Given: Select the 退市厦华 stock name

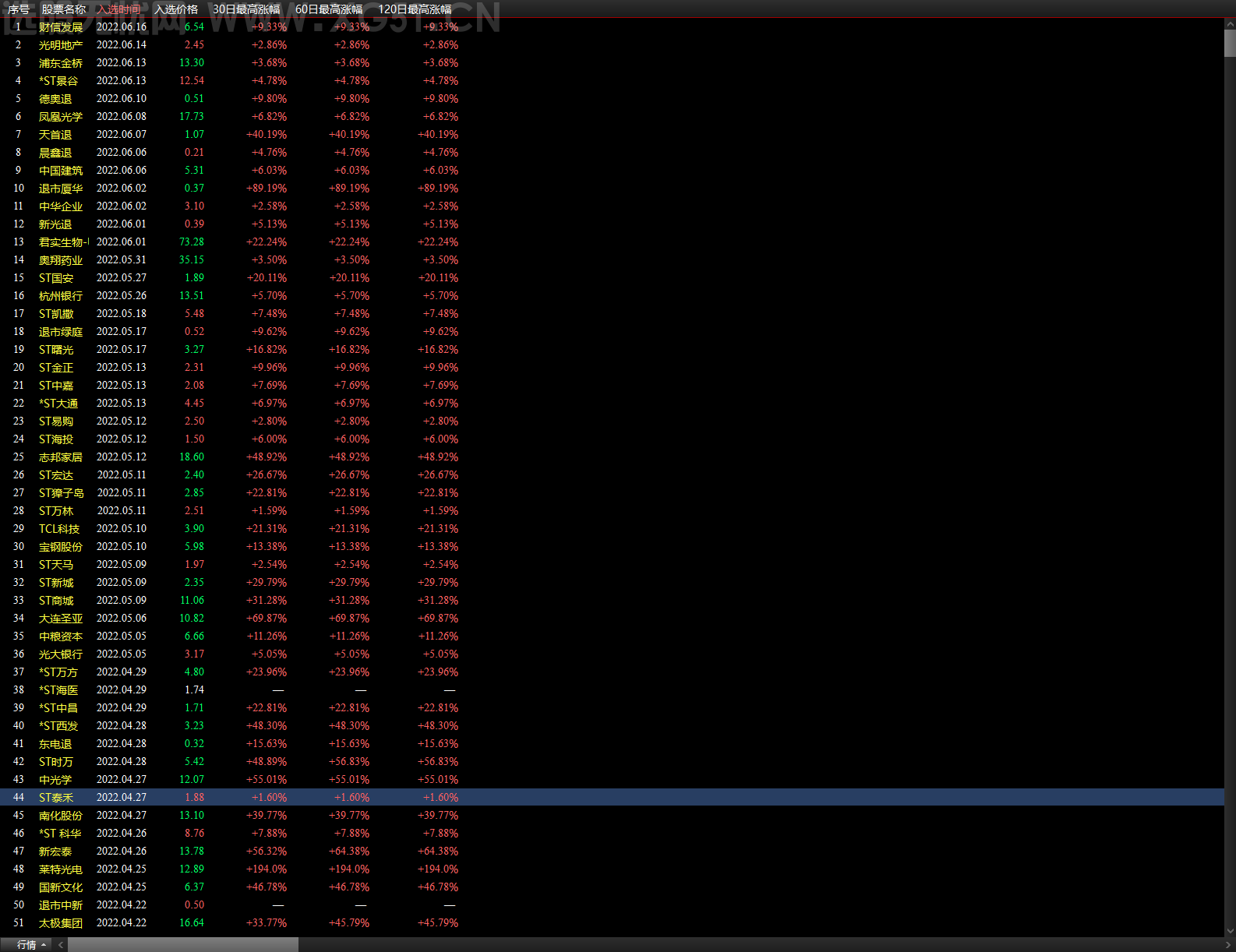Looking at the screenshot, I should tap(61, 189).
